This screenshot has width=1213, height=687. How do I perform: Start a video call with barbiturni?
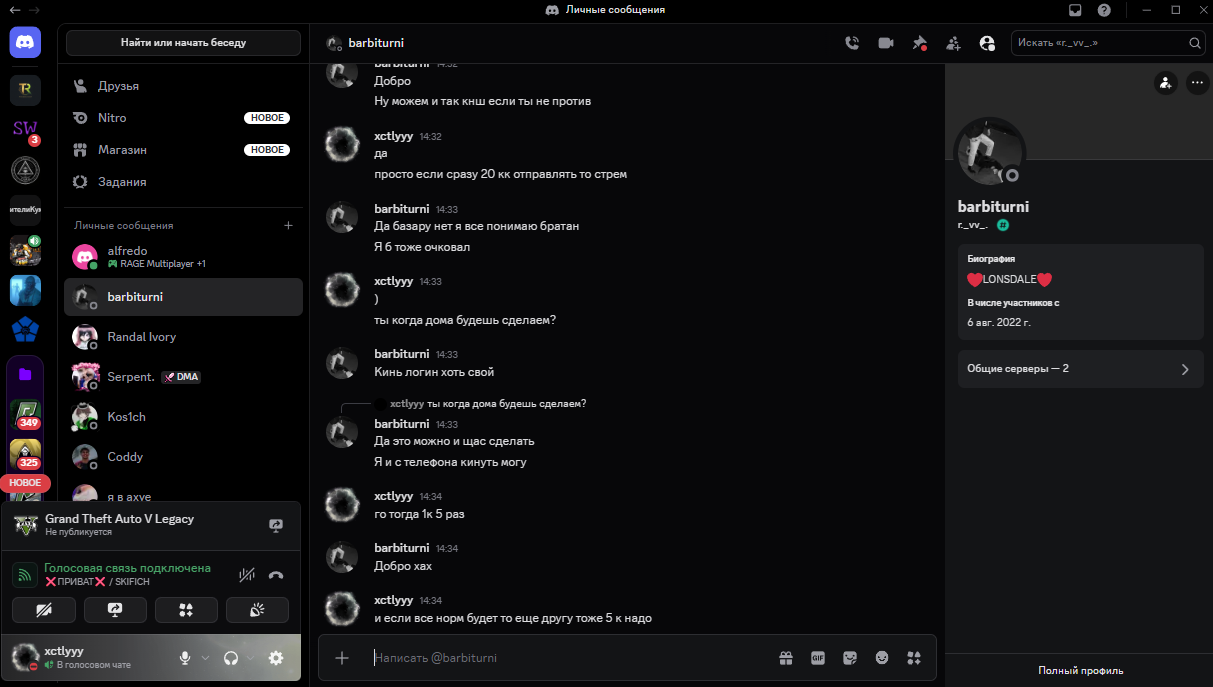tap(885, 43)
